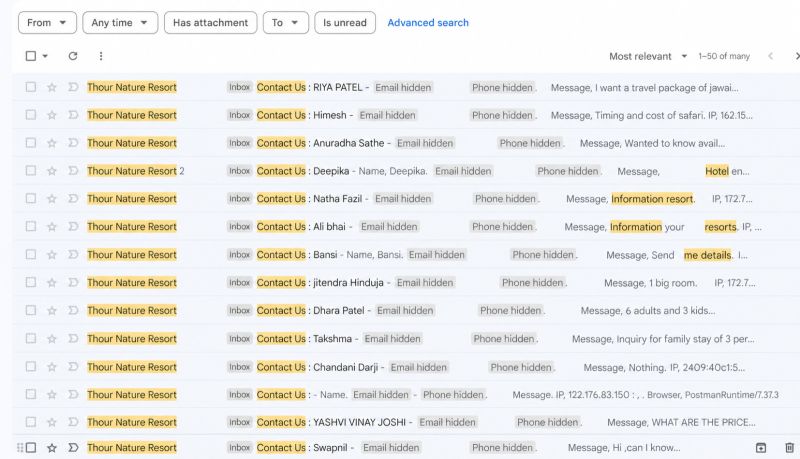The image size is (800, 459).
Task: Open the More options three-dot menu
Action: coord(101,56)
